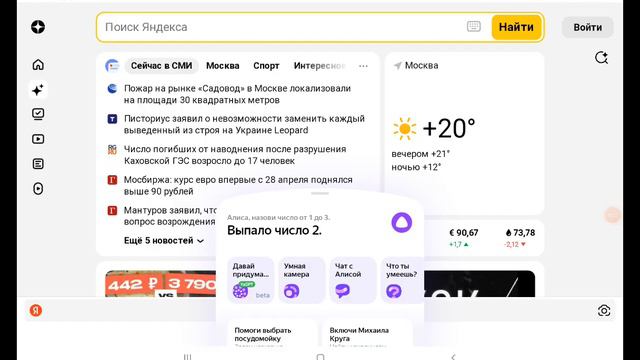Click the orange floating bubble at right edge
Screen dimensions: 640x360
tap(612, 215)
